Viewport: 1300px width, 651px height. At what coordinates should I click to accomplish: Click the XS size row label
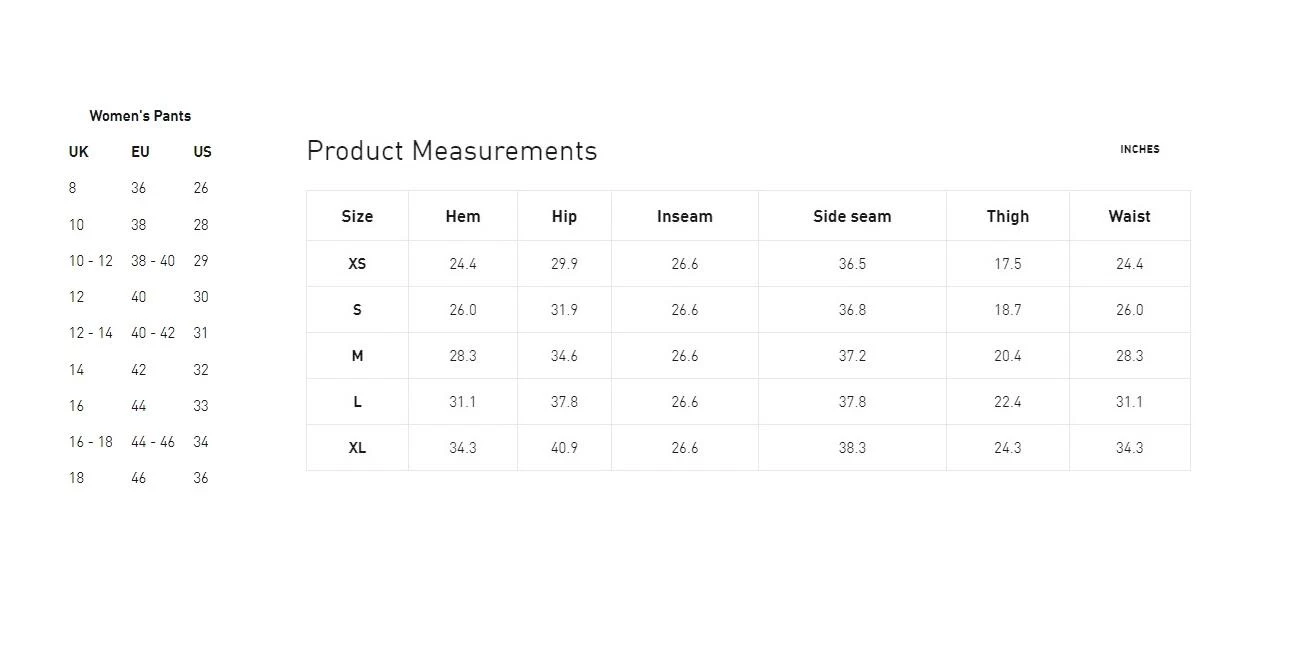point(357,264)
